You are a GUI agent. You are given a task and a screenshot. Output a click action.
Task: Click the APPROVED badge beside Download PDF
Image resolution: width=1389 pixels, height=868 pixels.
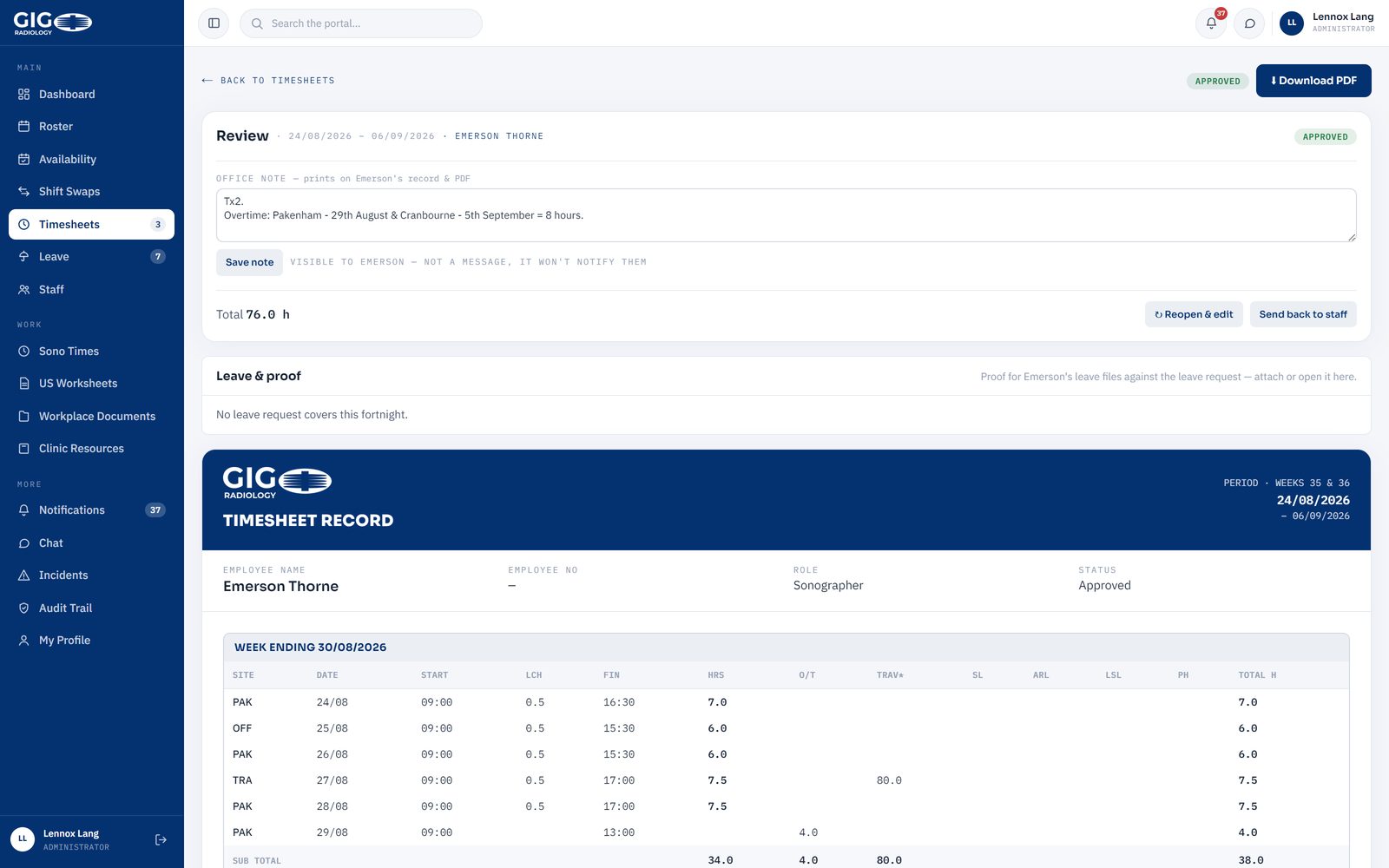pyautogui.click(x=1218, y=81)
